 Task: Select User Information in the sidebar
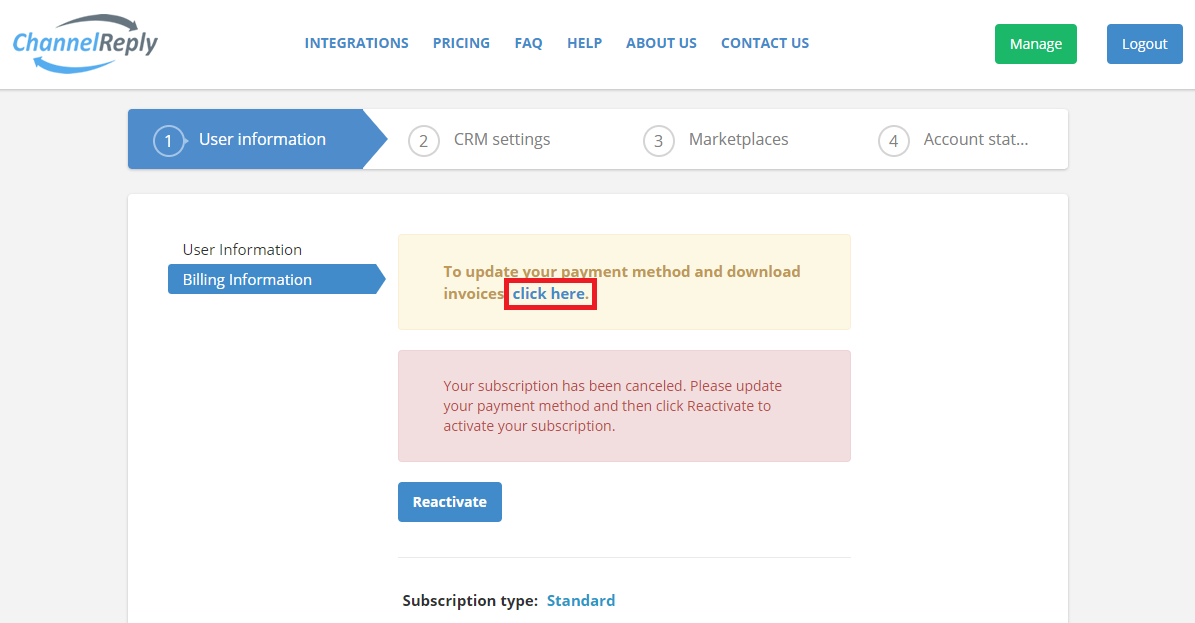[242, 249]
